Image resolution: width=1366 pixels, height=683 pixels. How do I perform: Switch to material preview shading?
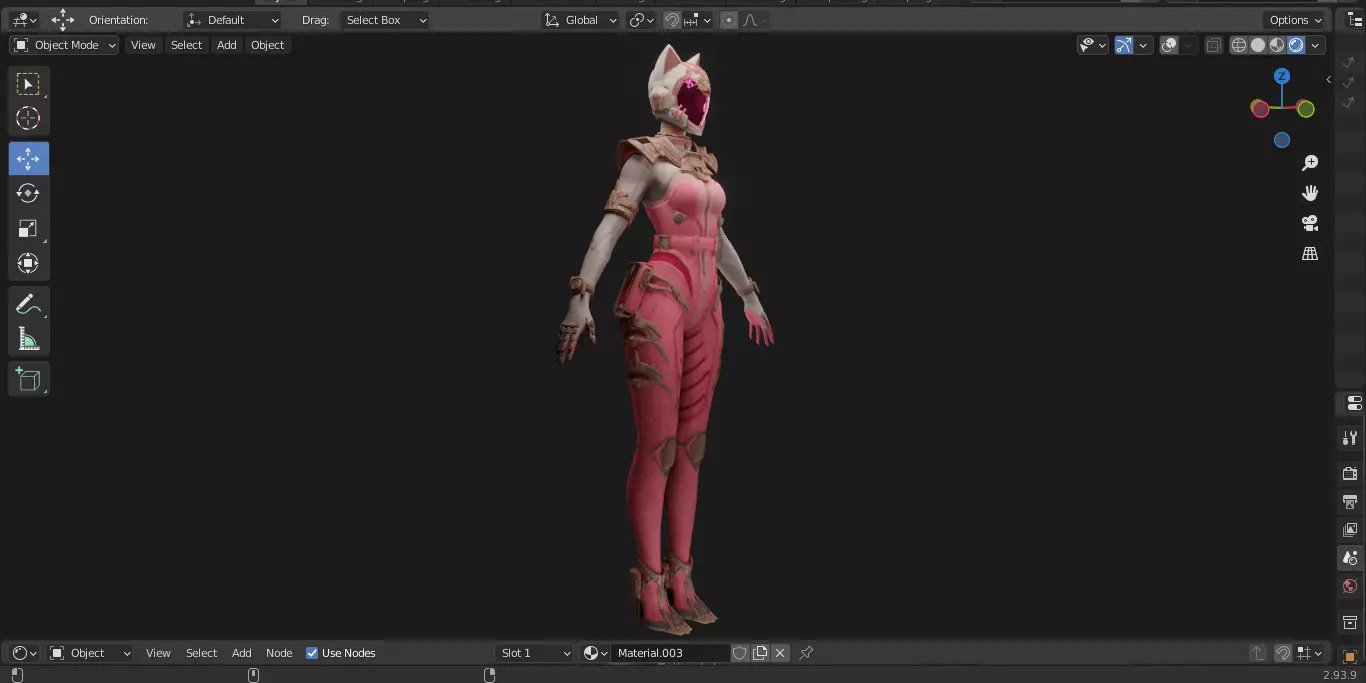click(1277, 45)
